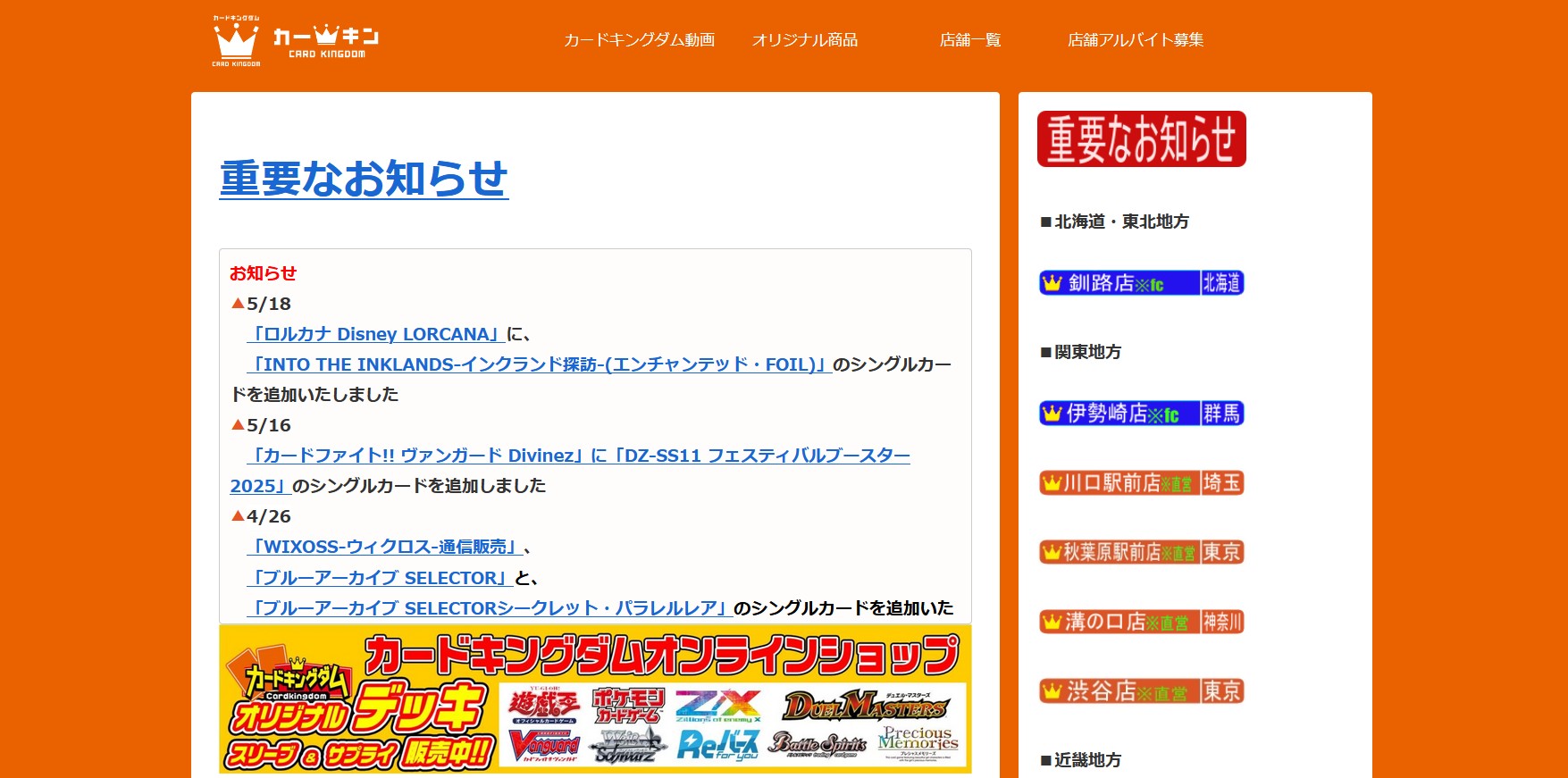Viewport: 1568px width, 778px height.
Task: Click the Precious Memories logo in banner
Action: tap(918, 743)
